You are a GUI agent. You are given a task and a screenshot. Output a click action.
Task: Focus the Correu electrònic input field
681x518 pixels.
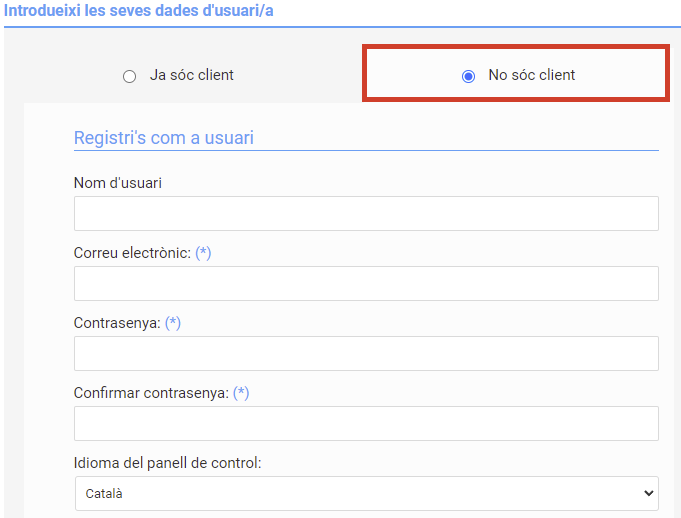tap(366, 284)
